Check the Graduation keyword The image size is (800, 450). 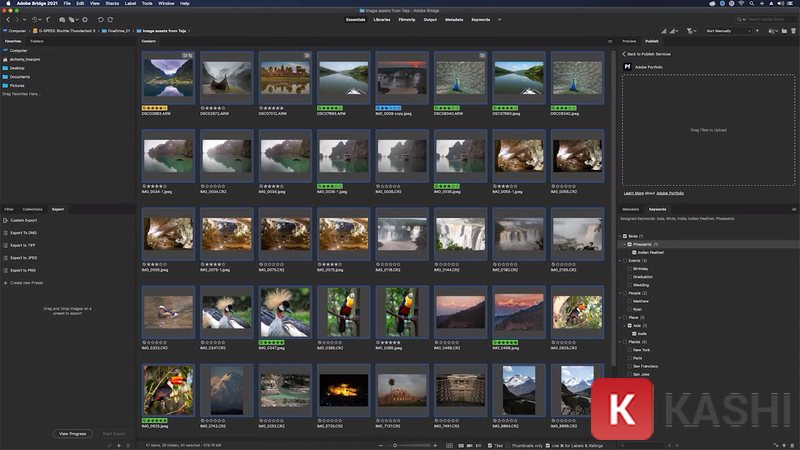coord(630,277)
